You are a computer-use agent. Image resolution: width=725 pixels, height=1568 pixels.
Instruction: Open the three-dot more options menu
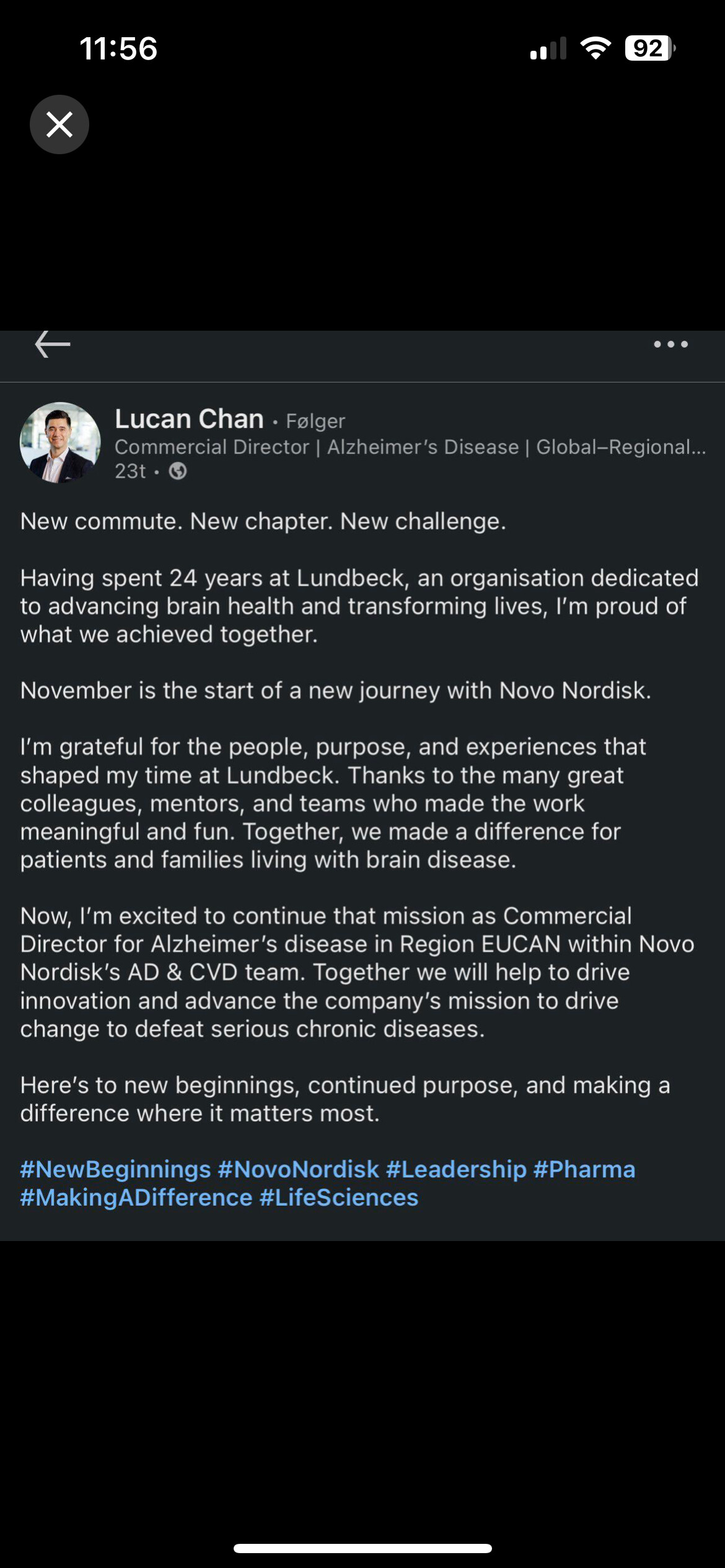point(670,344)
